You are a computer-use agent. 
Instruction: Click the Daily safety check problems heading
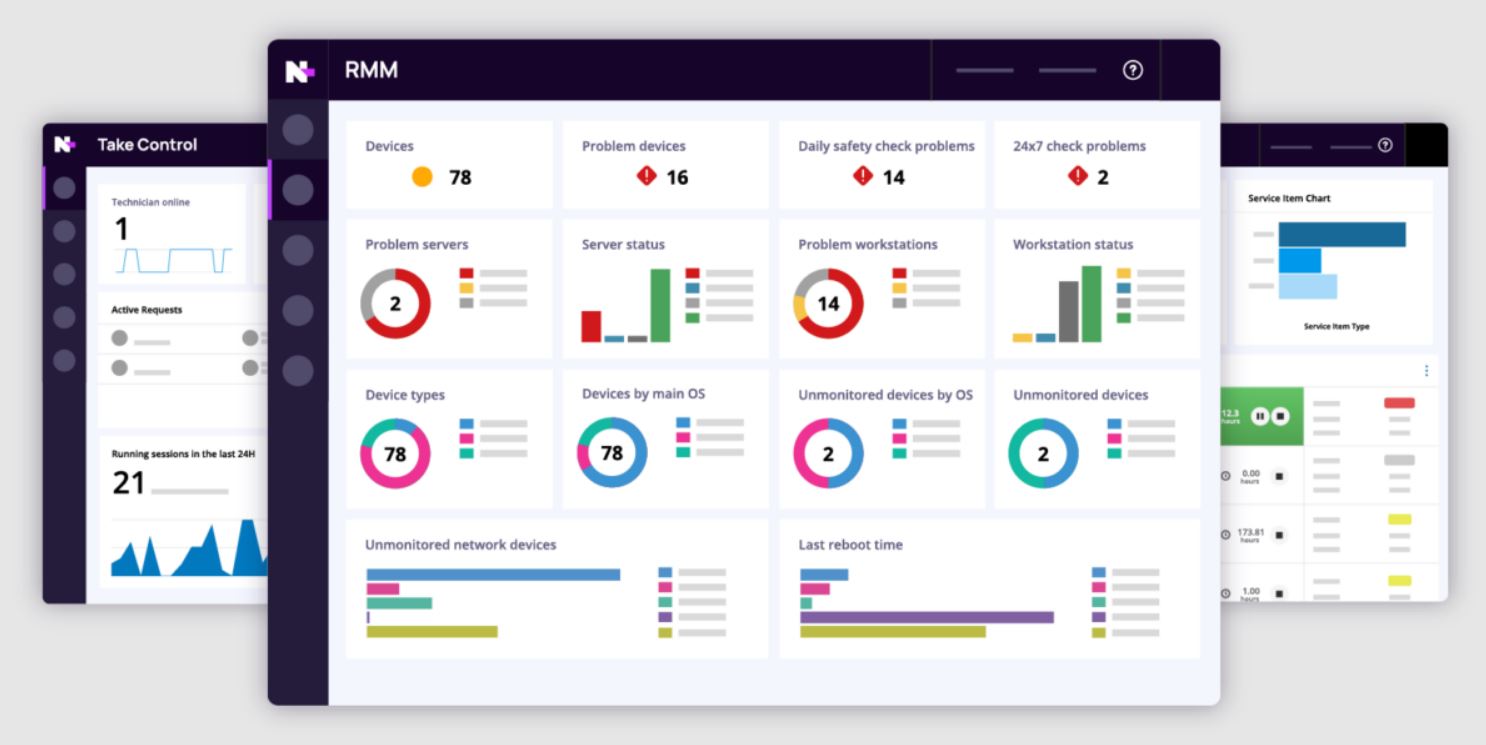click(x=886, y=146)
